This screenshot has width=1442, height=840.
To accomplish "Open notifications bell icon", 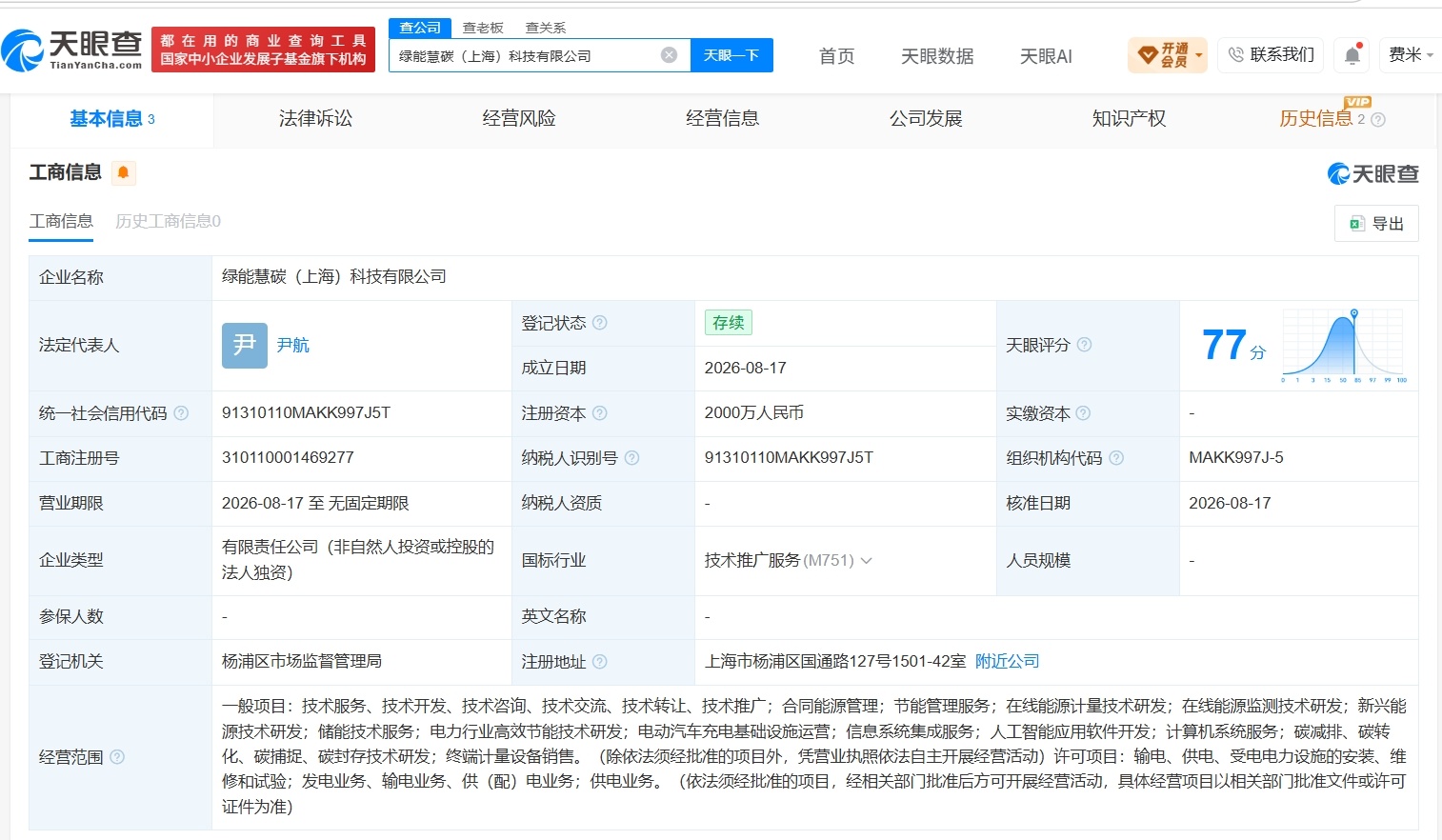I will pos(1352,55).
